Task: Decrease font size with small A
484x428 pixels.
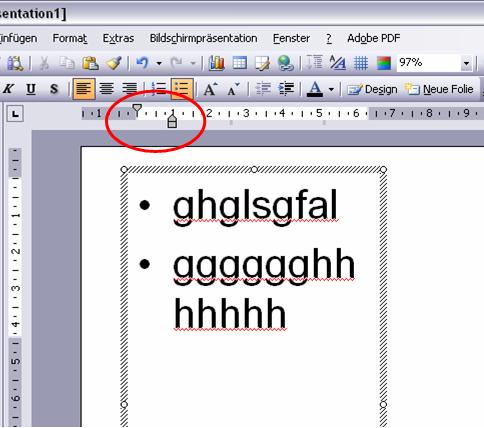Action: click(x=233, y=89)
